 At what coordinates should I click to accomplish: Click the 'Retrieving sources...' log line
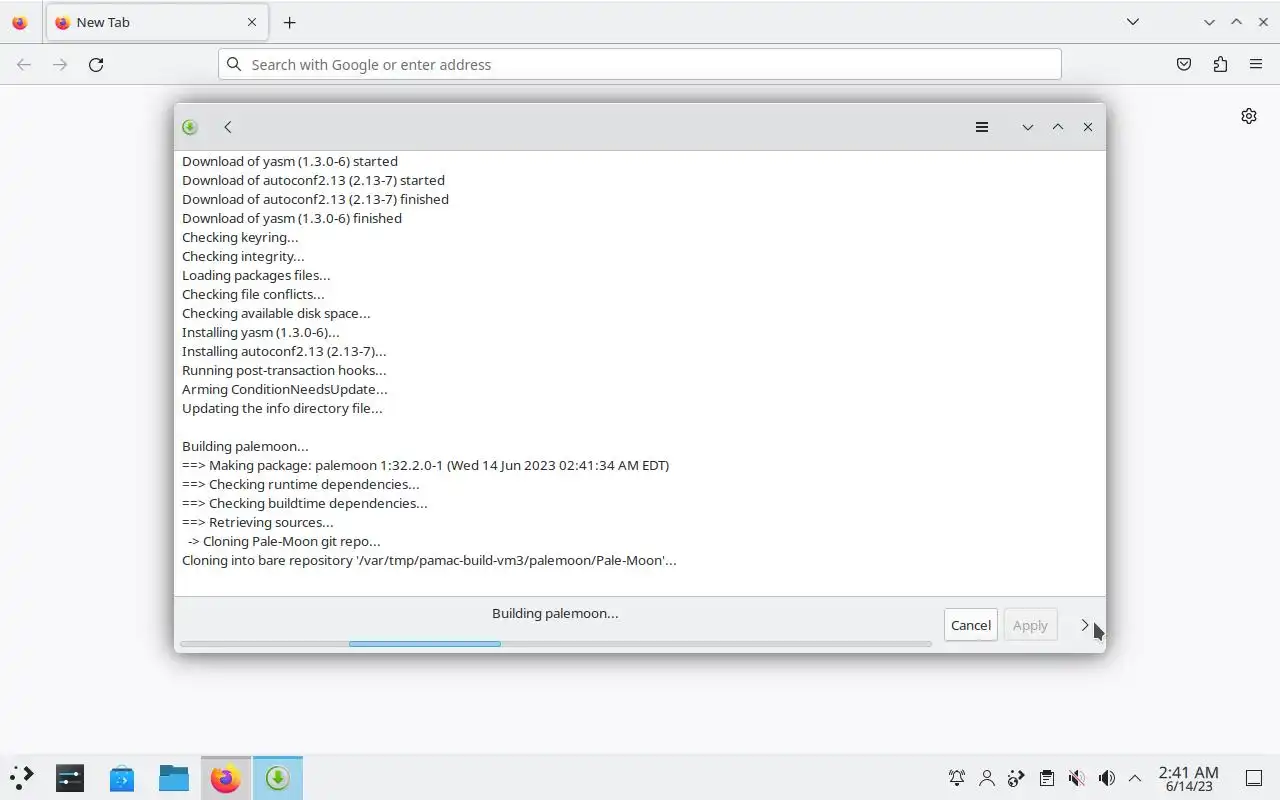258,522
